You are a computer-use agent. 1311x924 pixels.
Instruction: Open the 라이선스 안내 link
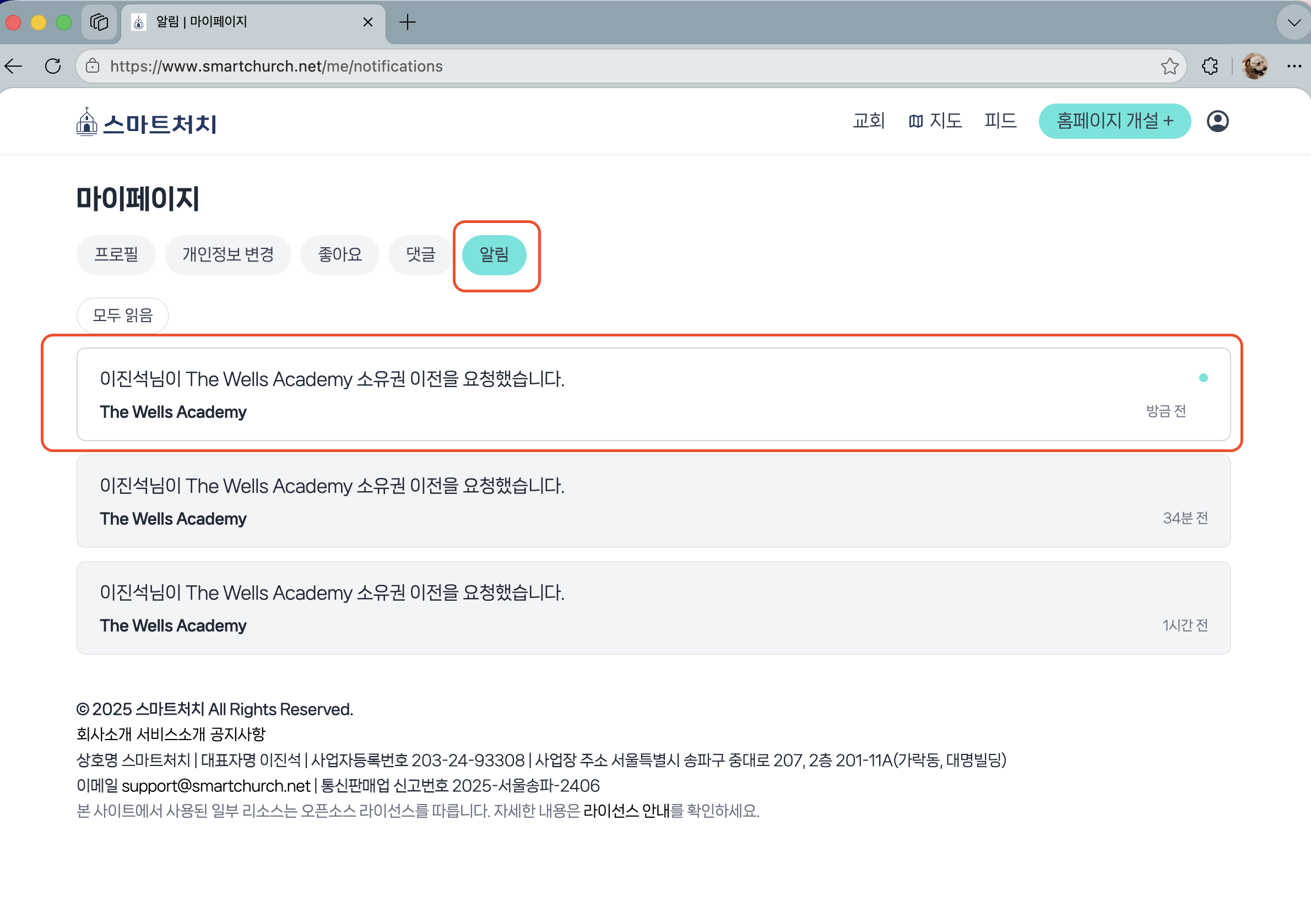626,811
